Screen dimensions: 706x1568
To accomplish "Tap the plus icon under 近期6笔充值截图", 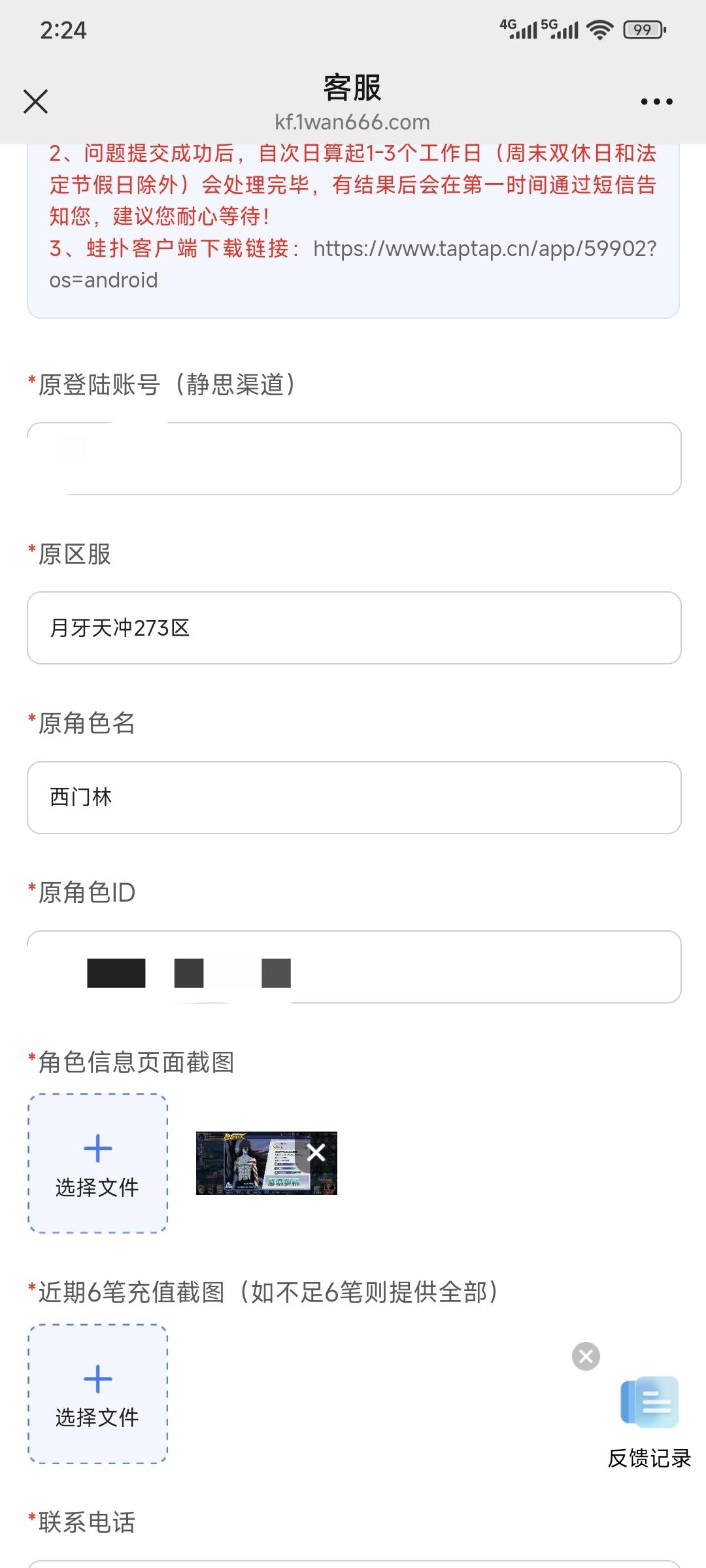I will click(x=98, y=1379).
